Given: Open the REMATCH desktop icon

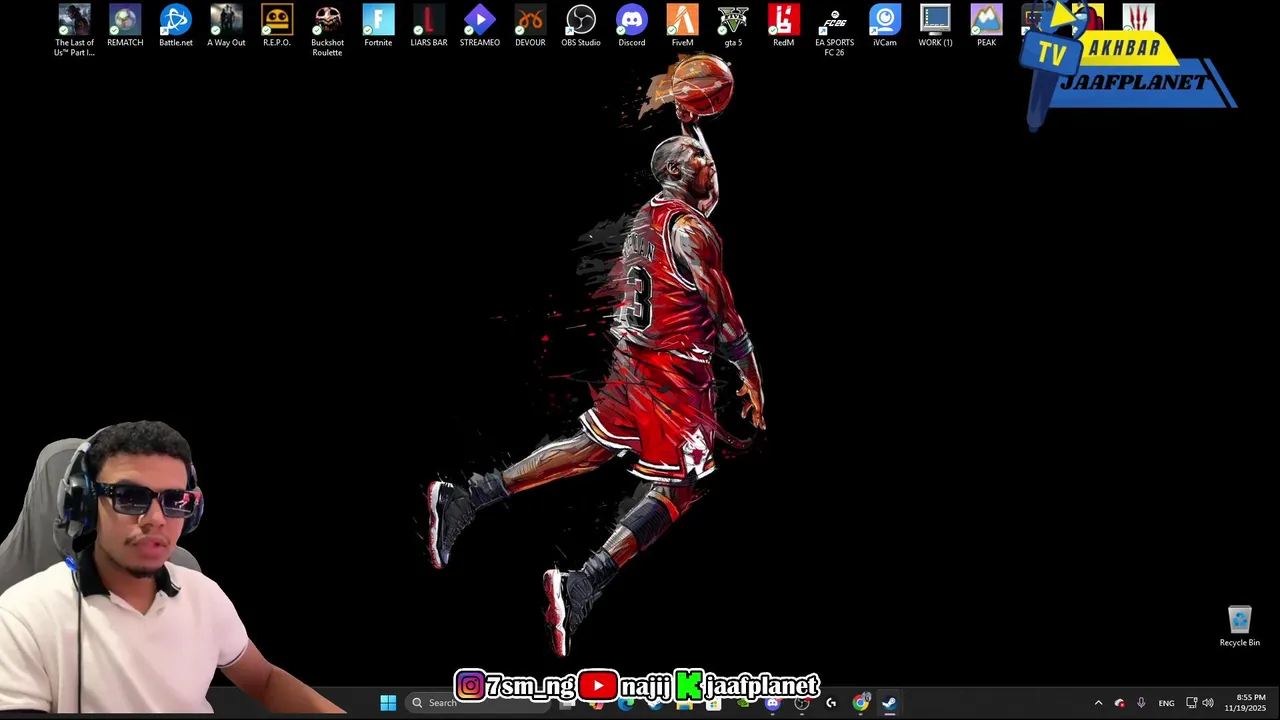Looking at the screenshot, I should 125,26.
